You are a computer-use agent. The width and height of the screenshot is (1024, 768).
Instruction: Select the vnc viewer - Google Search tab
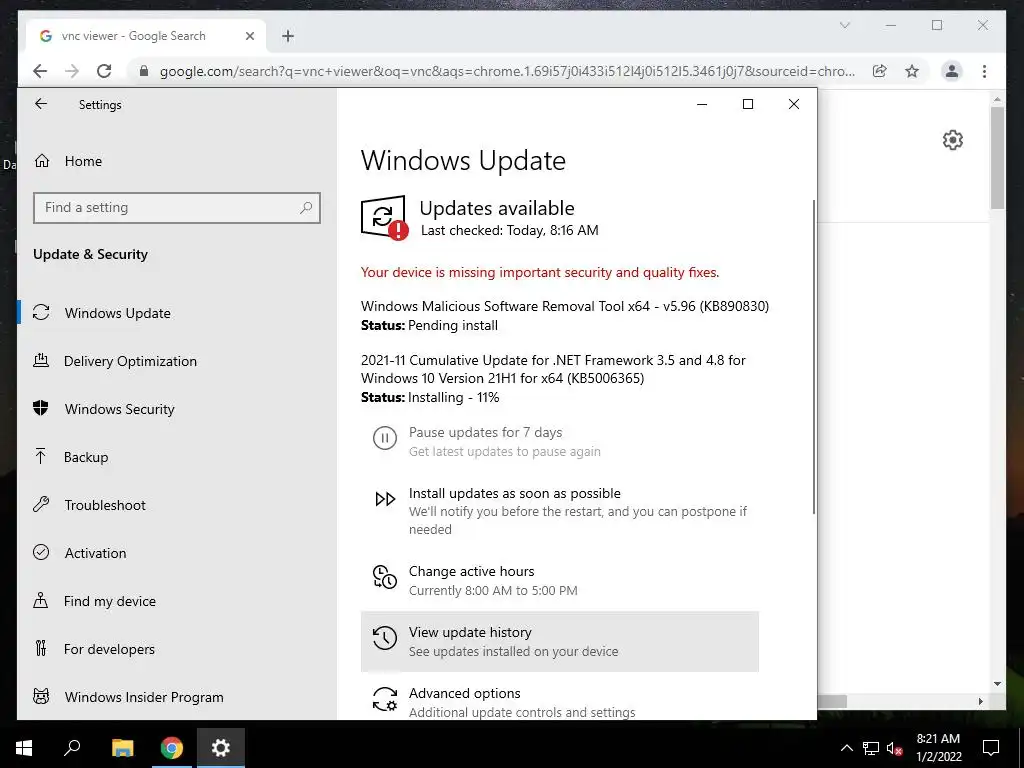tap(146, 36)
